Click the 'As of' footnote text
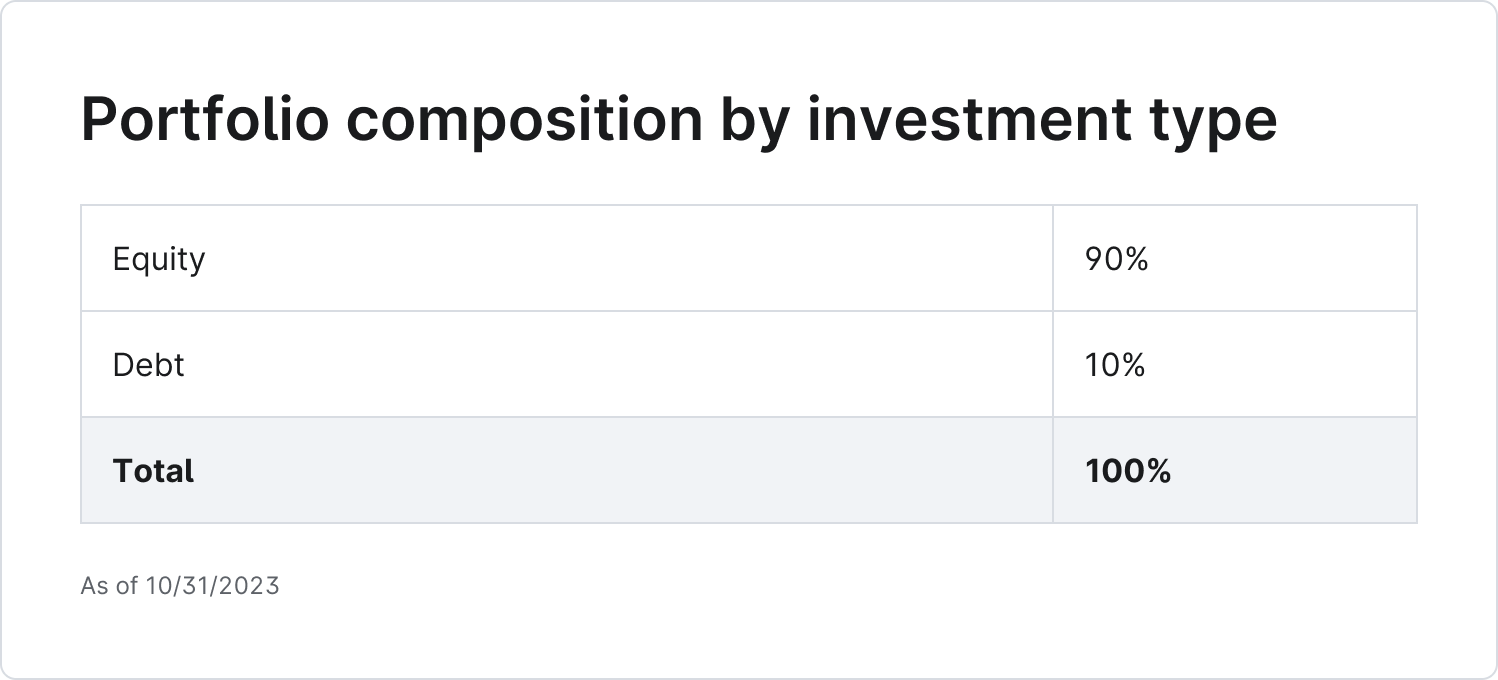 (108, 585)
